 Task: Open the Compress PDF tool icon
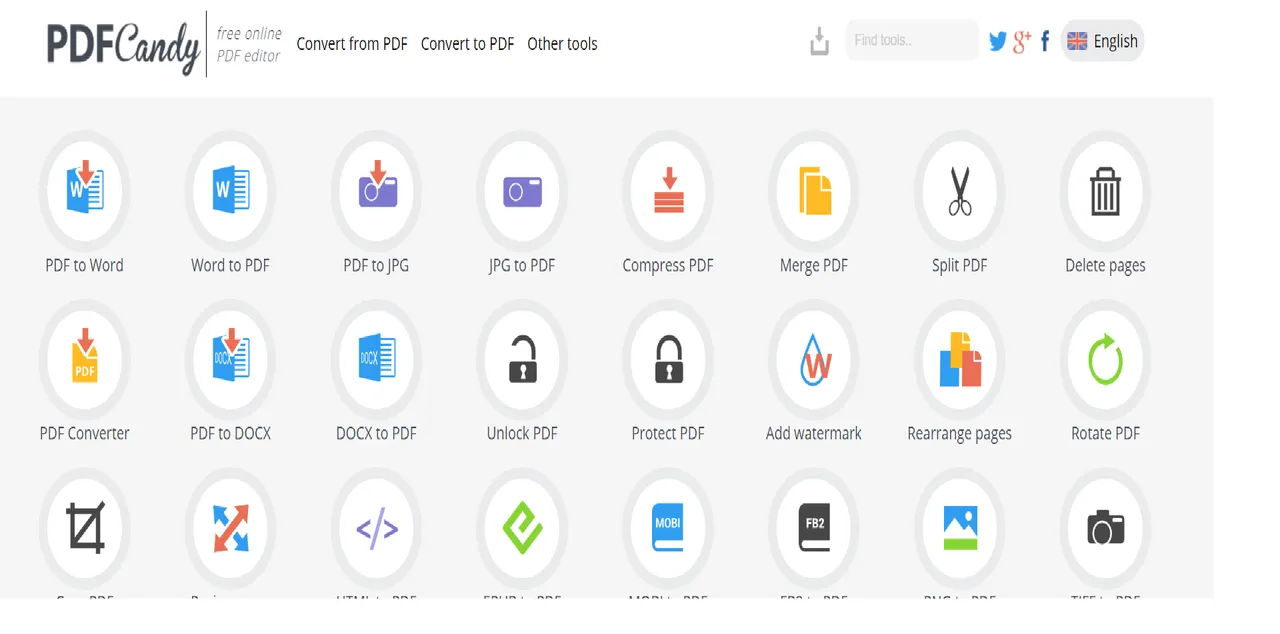(668, 191)
